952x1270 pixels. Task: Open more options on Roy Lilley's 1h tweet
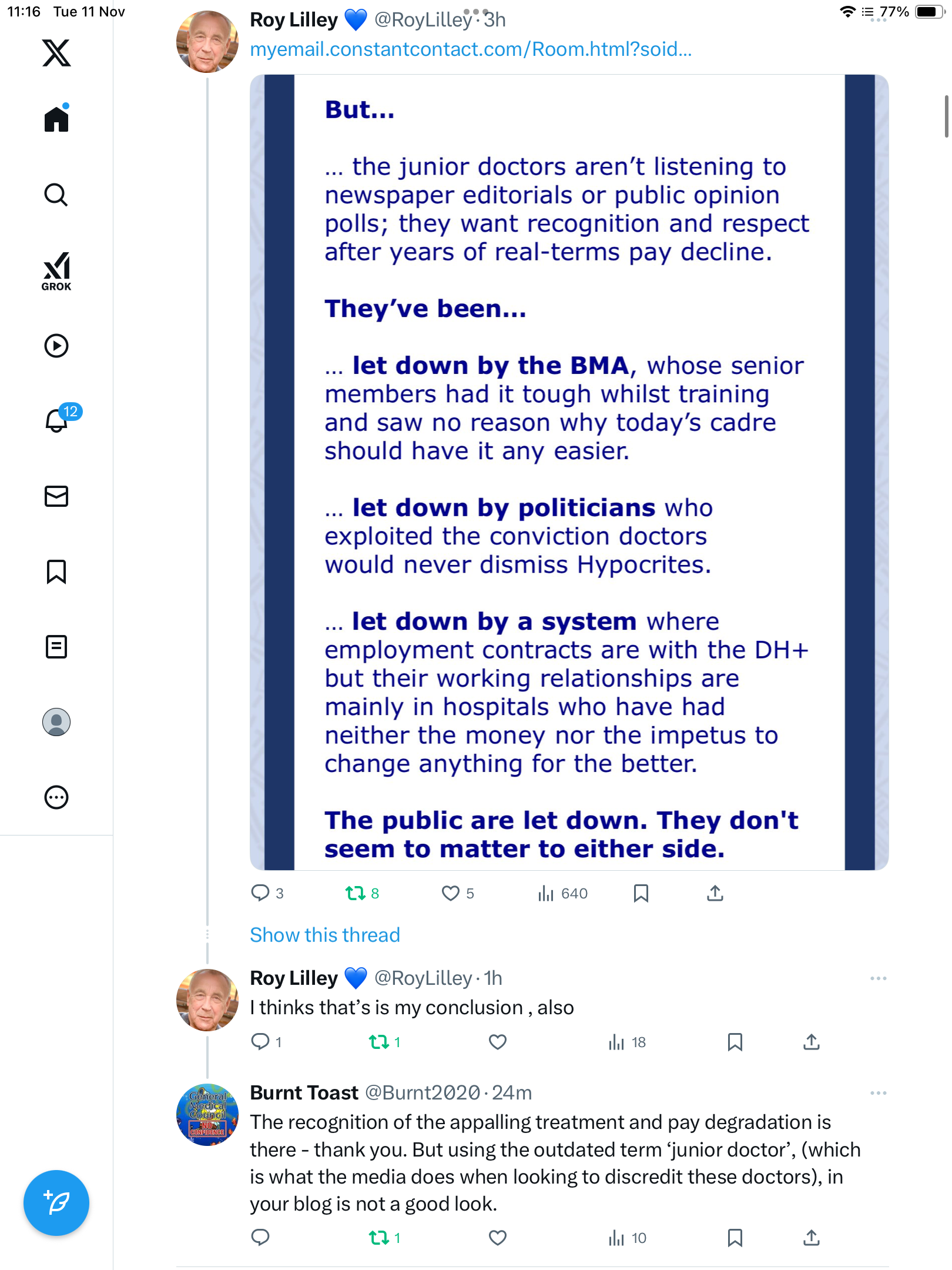[x=878, y=978]
